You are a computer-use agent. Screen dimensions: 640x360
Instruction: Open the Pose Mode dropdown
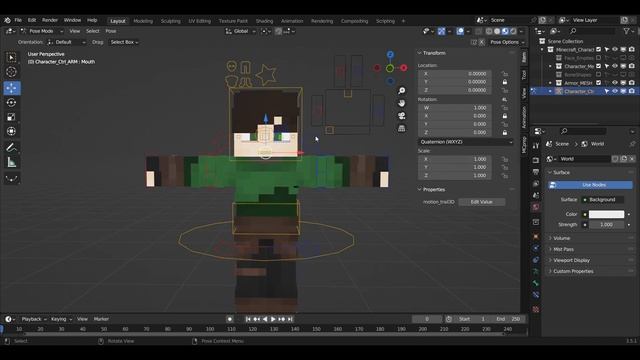[42, 31]
